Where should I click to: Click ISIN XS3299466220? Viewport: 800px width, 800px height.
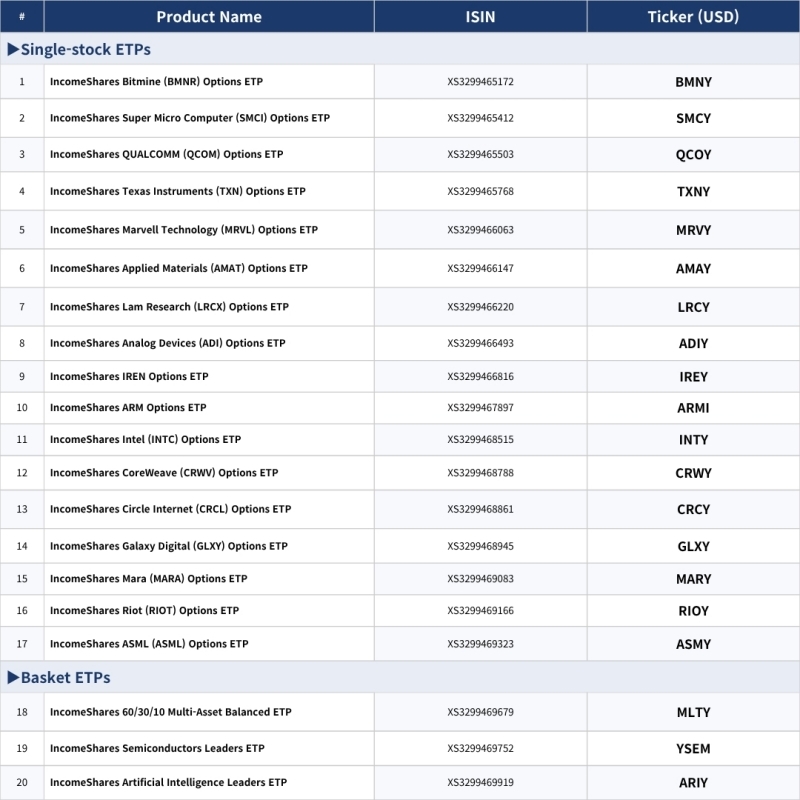tap(480, 307)
